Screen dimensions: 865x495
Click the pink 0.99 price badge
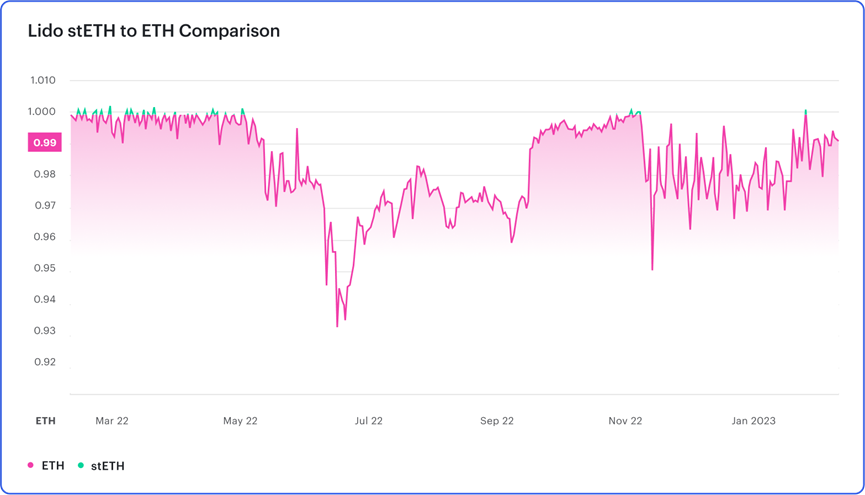(x=45, y=143)
